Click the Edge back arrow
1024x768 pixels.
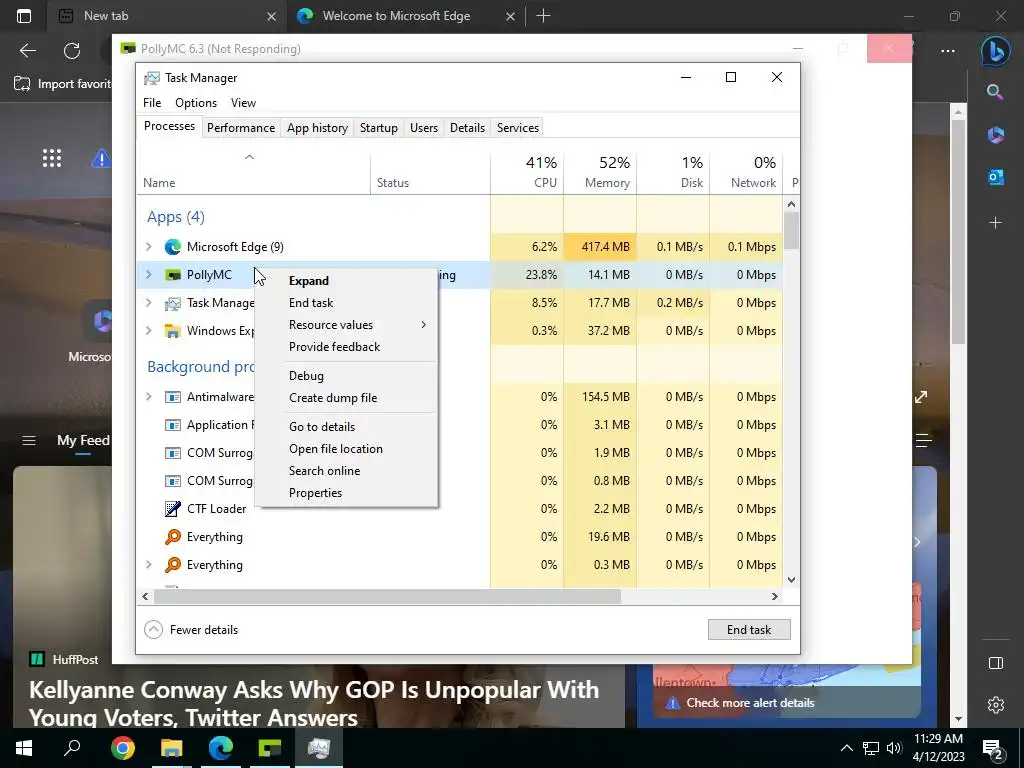[27, 51]
